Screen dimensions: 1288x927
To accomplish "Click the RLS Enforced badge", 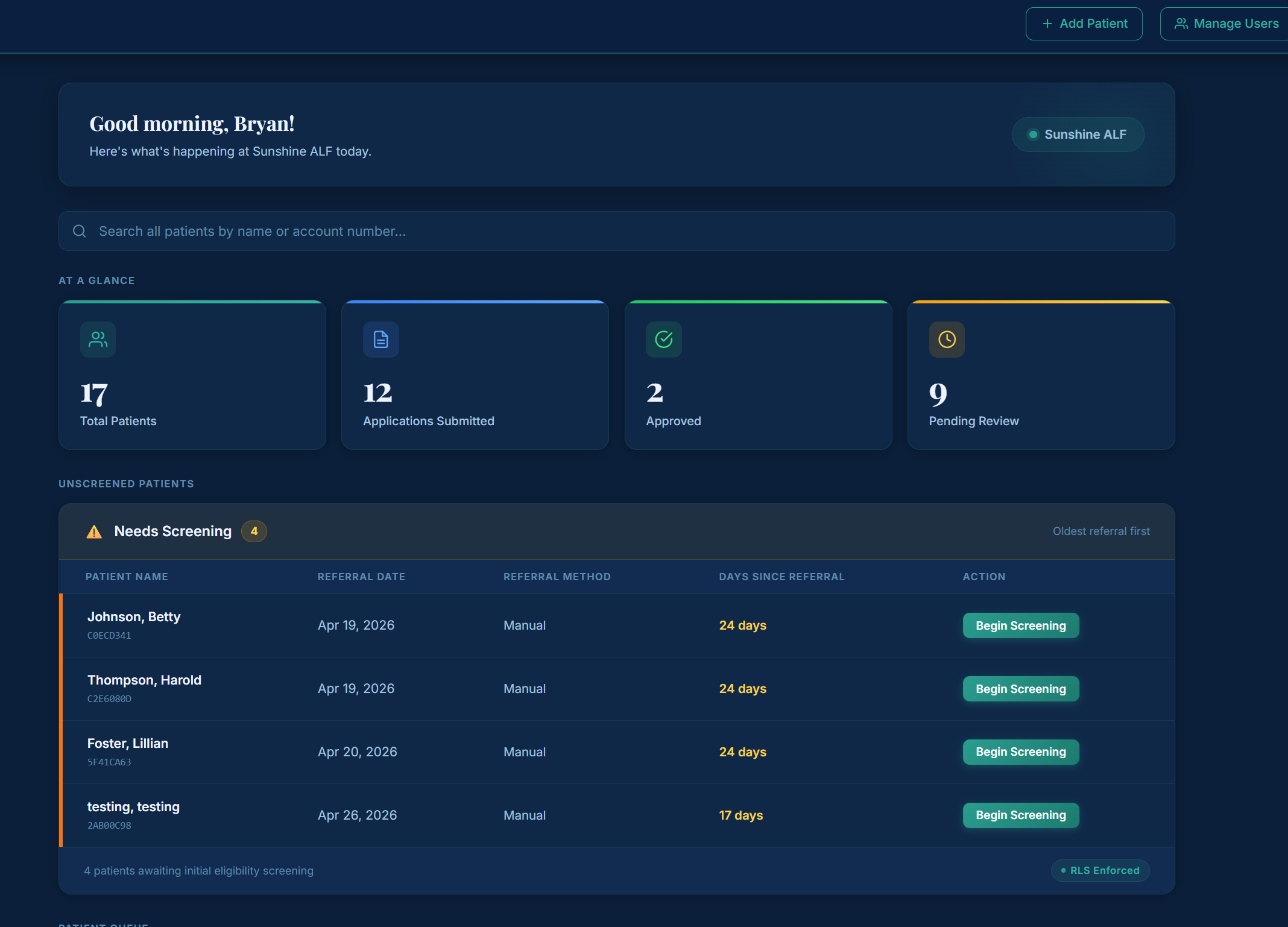I will (1100, 870).
